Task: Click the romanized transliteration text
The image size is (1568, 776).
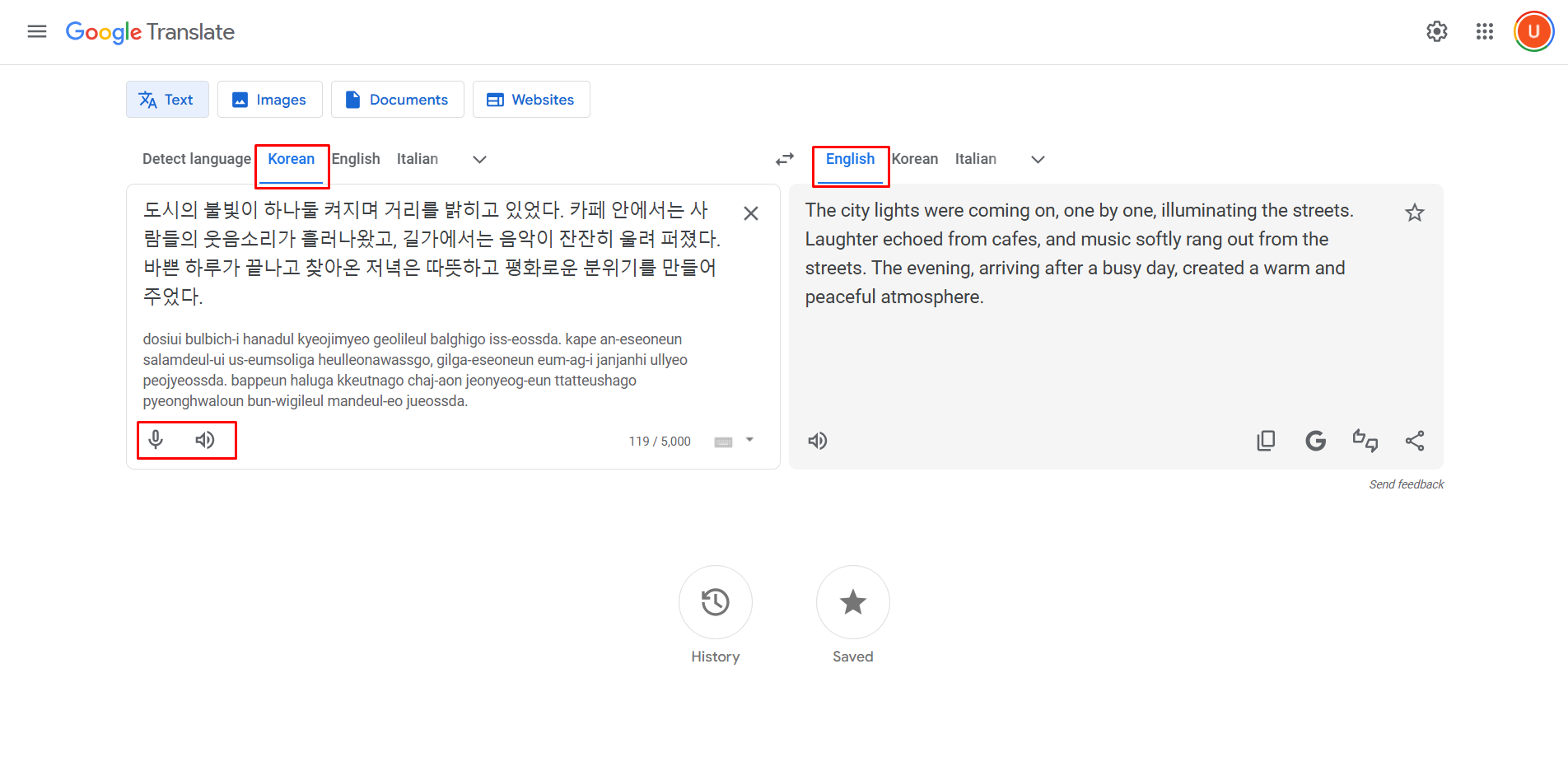Action: (x=415, y=370)
